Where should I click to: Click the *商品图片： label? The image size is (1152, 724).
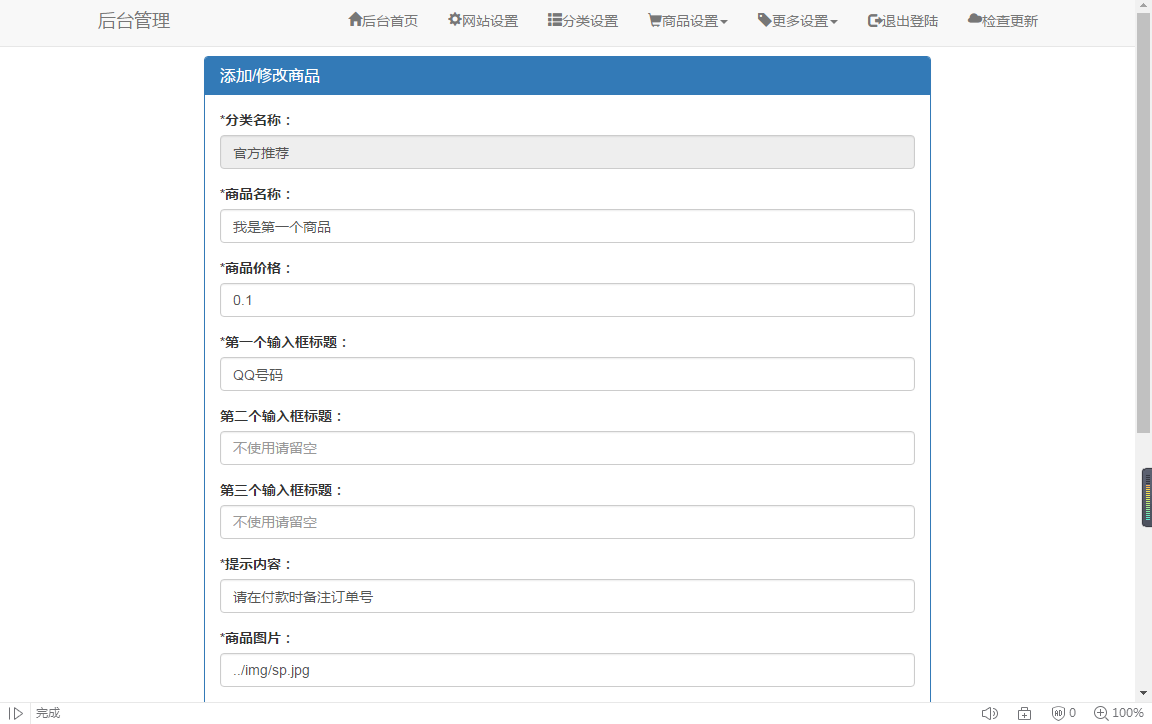(256, 638)
